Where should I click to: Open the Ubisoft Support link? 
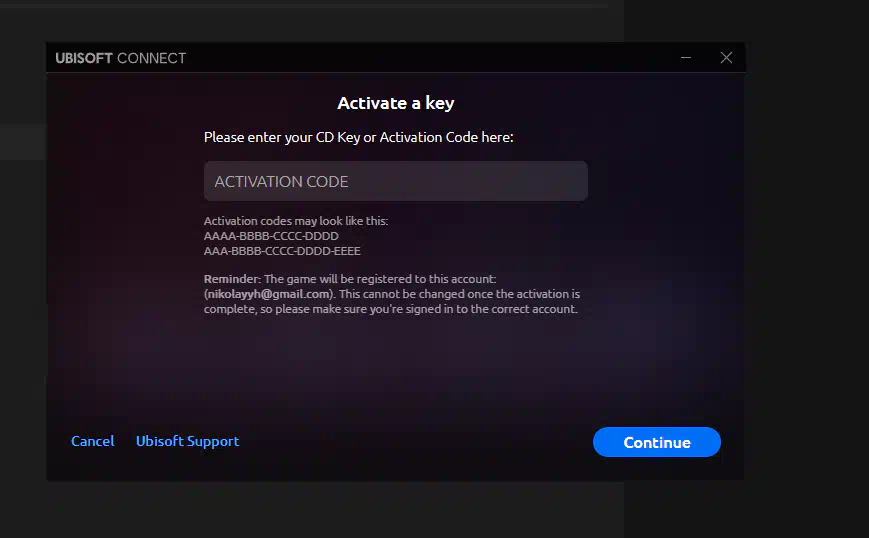click(x=187, y=441)
